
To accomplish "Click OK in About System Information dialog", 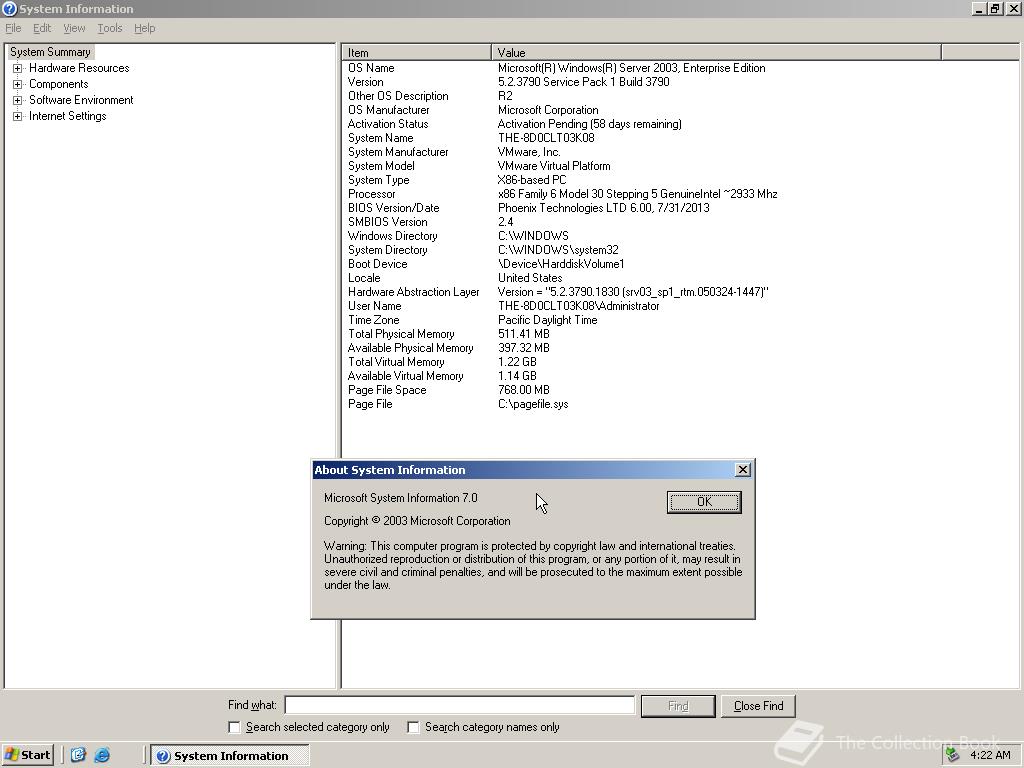I will coord(704,502).
